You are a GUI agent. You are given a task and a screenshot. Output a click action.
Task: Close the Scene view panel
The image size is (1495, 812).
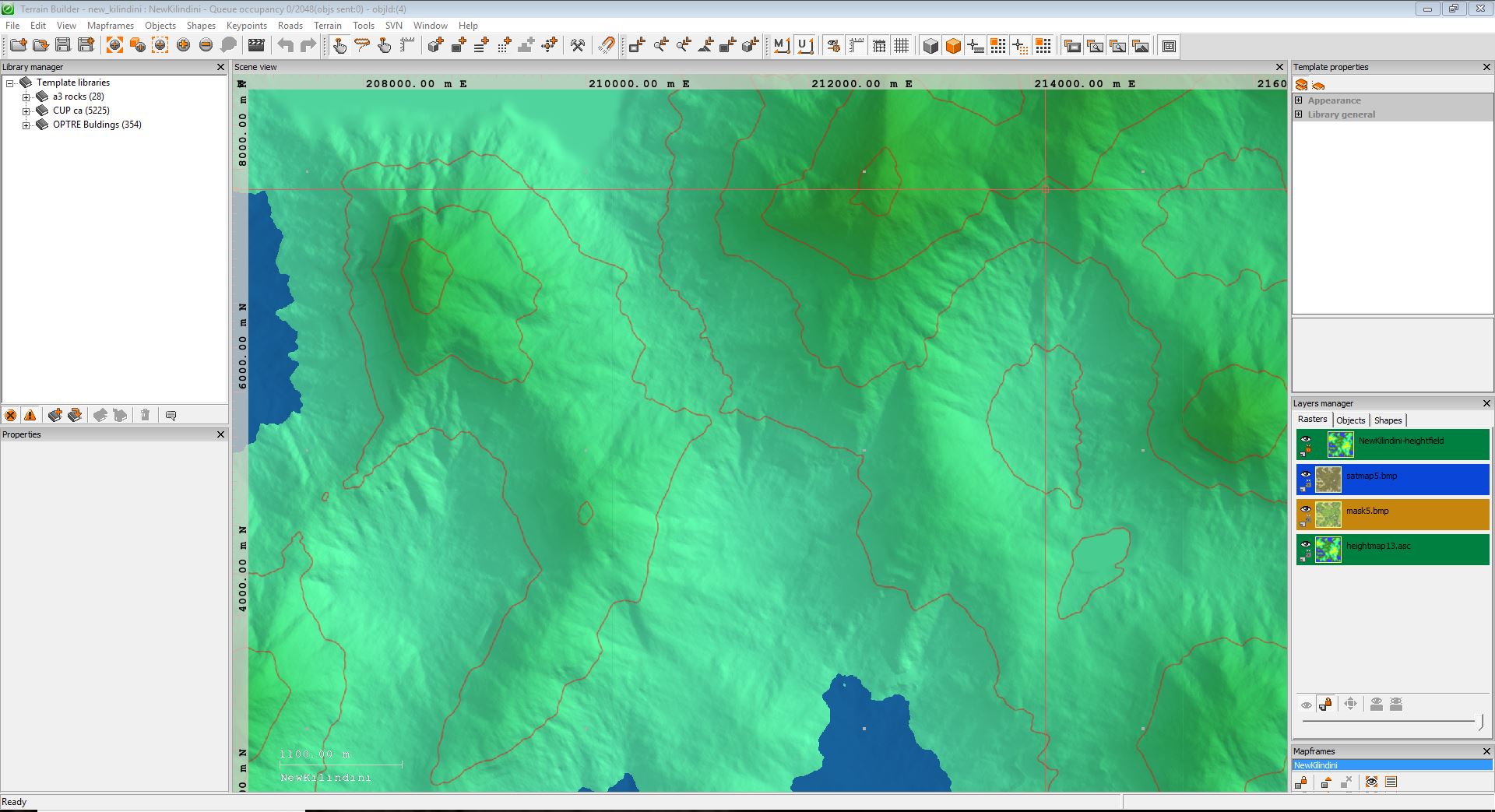point(1279,67)
